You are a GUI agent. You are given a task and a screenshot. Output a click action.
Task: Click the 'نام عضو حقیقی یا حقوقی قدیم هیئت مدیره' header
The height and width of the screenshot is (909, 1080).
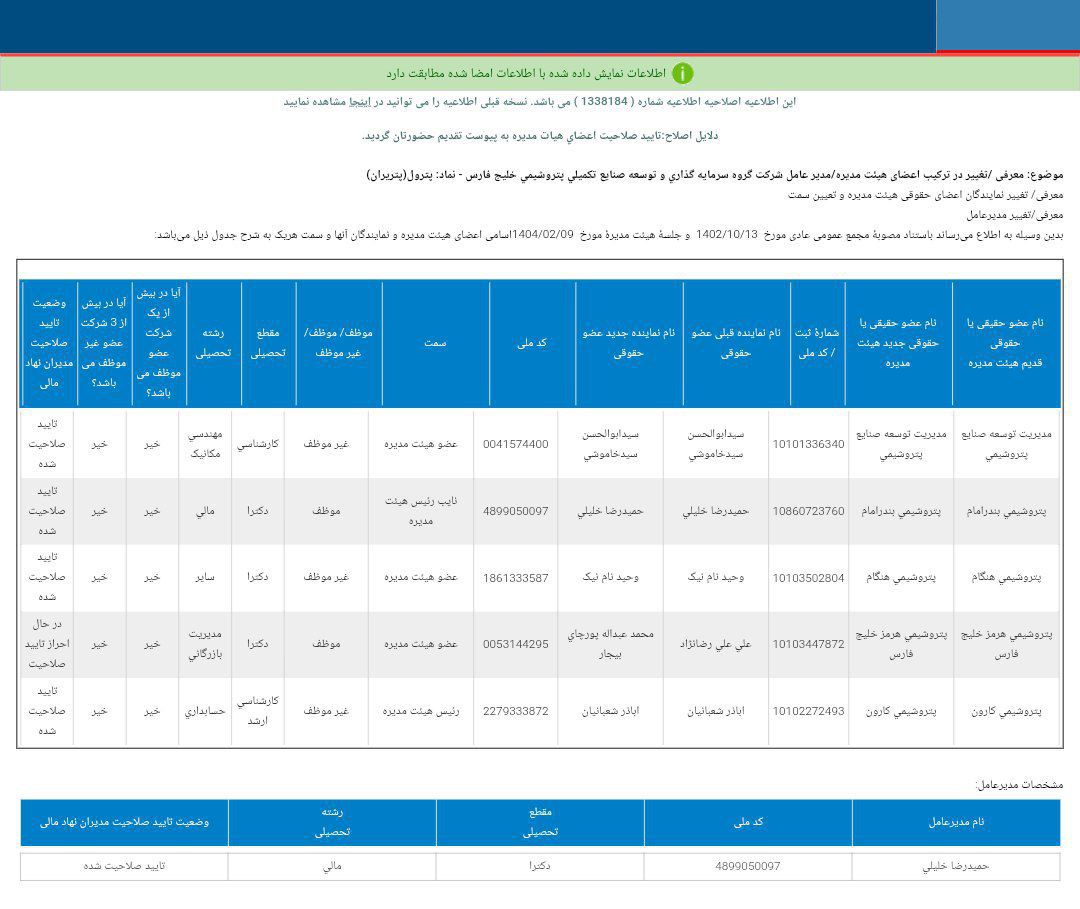[1005, 343]
